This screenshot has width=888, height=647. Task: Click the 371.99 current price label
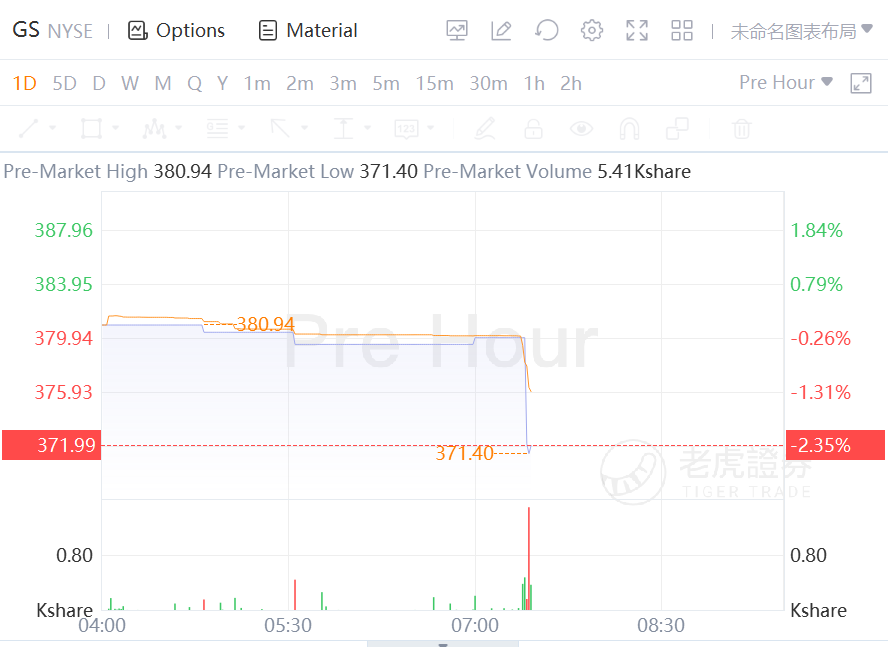(x=49, y=445)
